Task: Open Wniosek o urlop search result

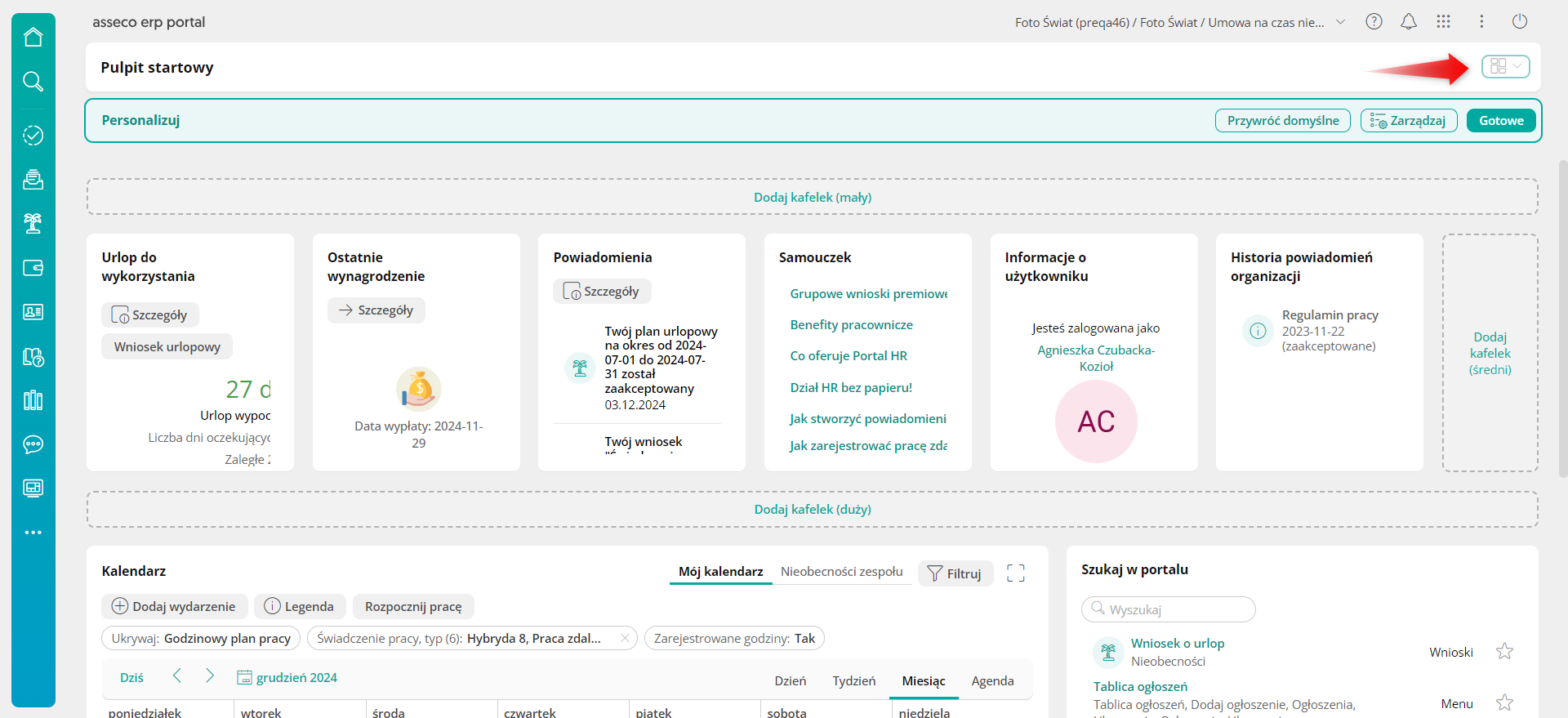Action: pos(1178,643)
